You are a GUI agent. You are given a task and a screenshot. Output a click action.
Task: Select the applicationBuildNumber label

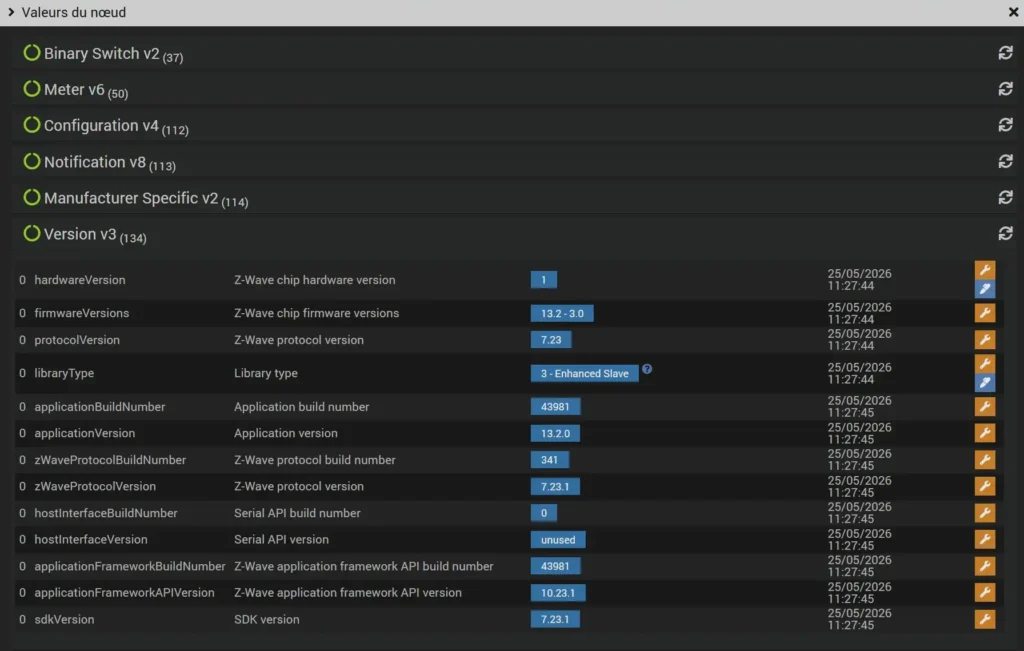click(99, 406)
